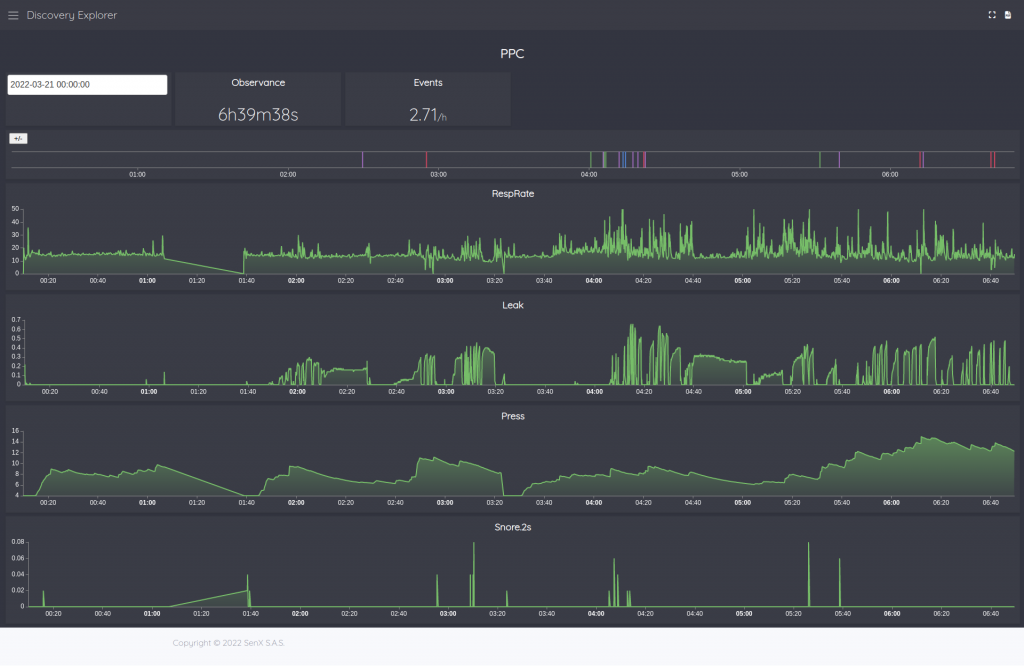Open the hamburger menu beside Discovery Explorer
1024x666 pixels.
pos(13,15)
